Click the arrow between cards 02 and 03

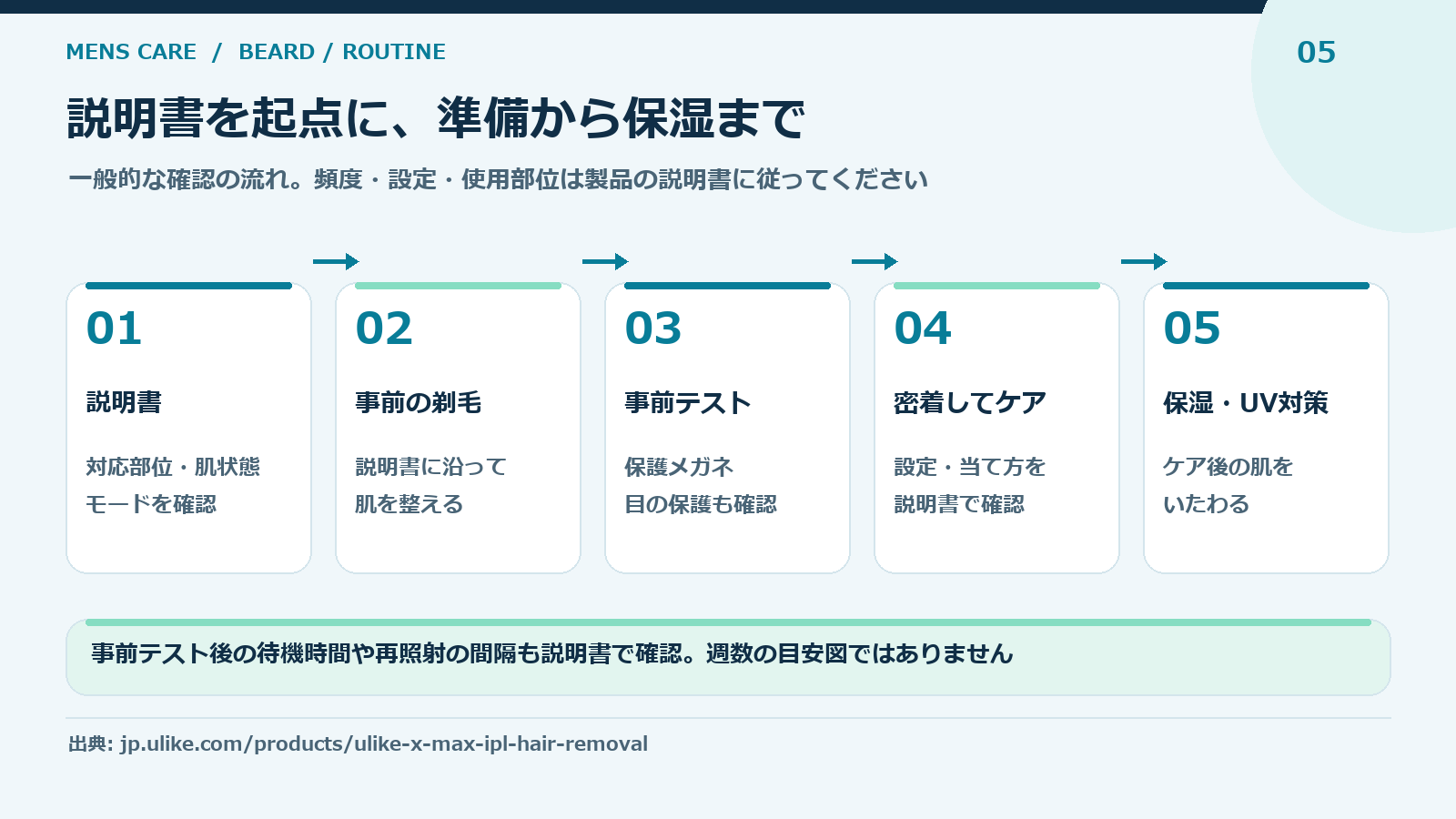[605, 262]
